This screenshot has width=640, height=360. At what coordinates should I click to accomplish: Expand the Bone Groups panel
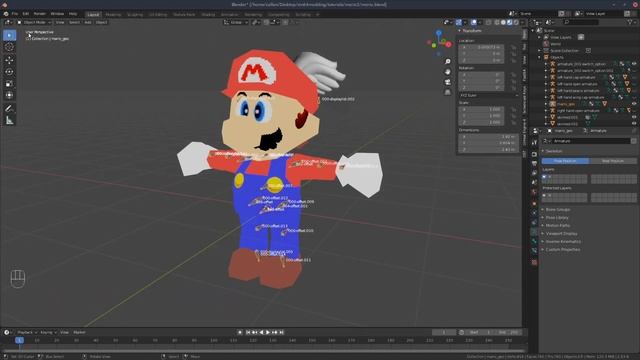coord(558,209)
